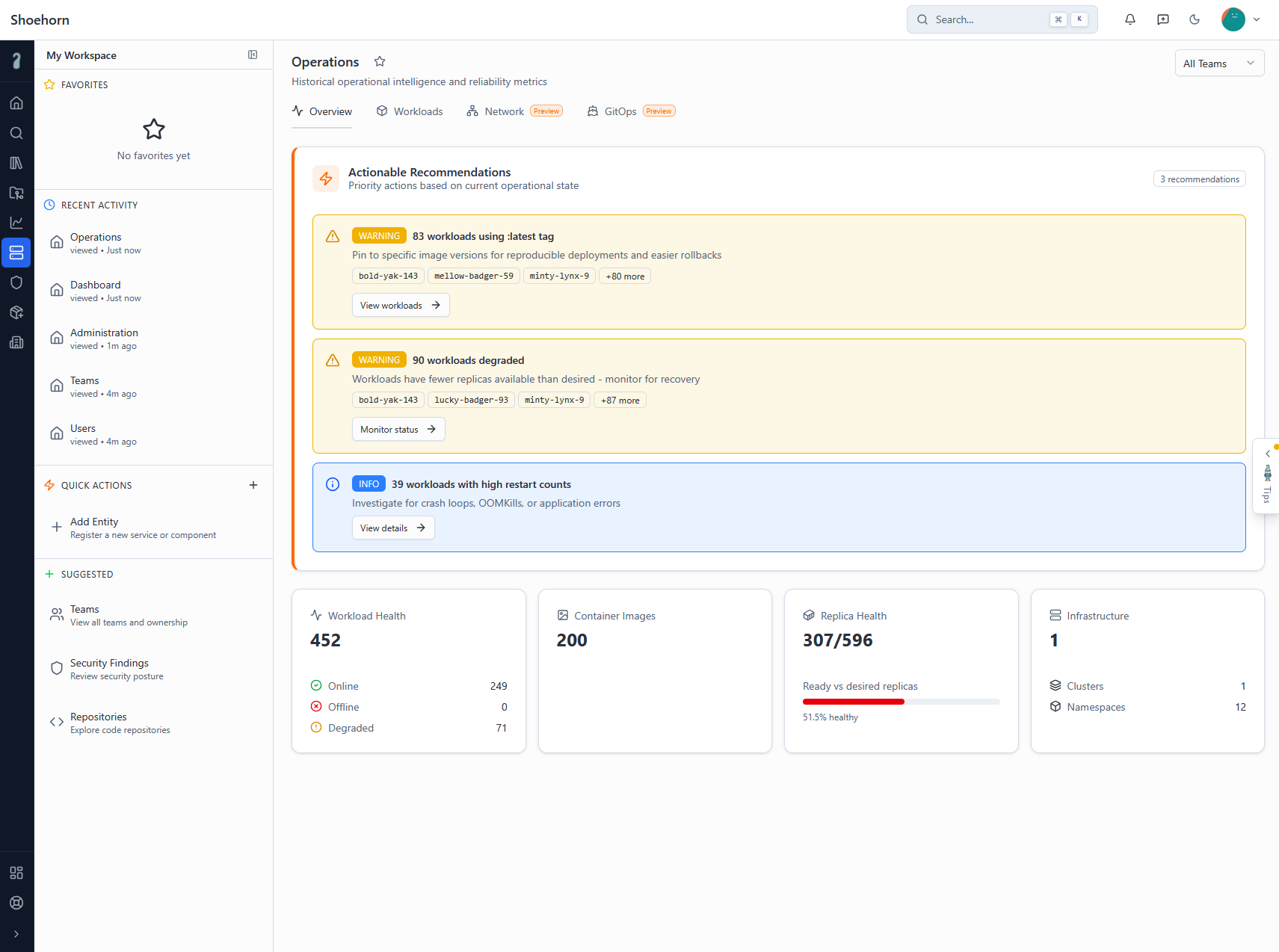
Task: Open the help lifebuoy icon
Action: tap(16, 903)
